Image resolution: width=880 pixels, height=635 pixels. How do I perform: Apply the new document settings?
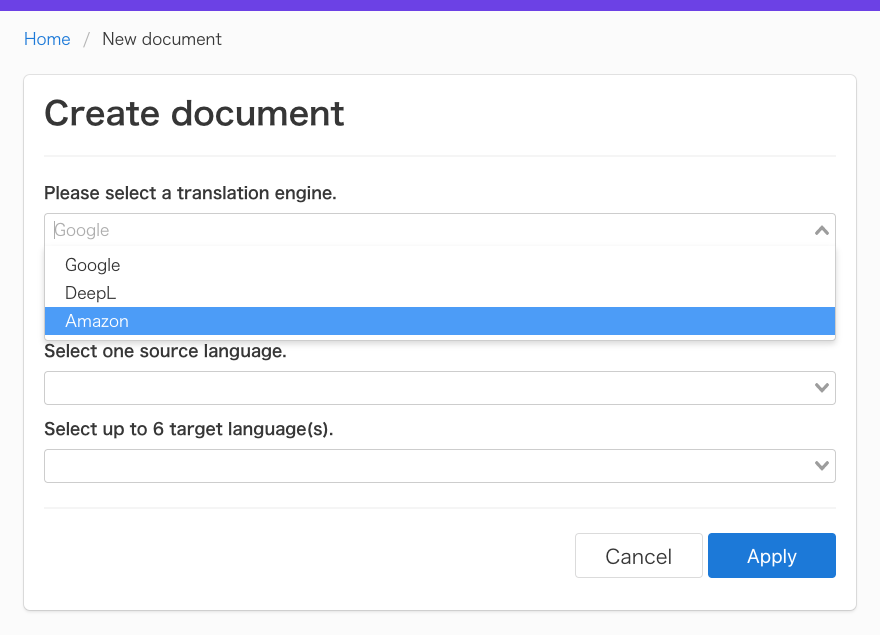click(772, 556)
